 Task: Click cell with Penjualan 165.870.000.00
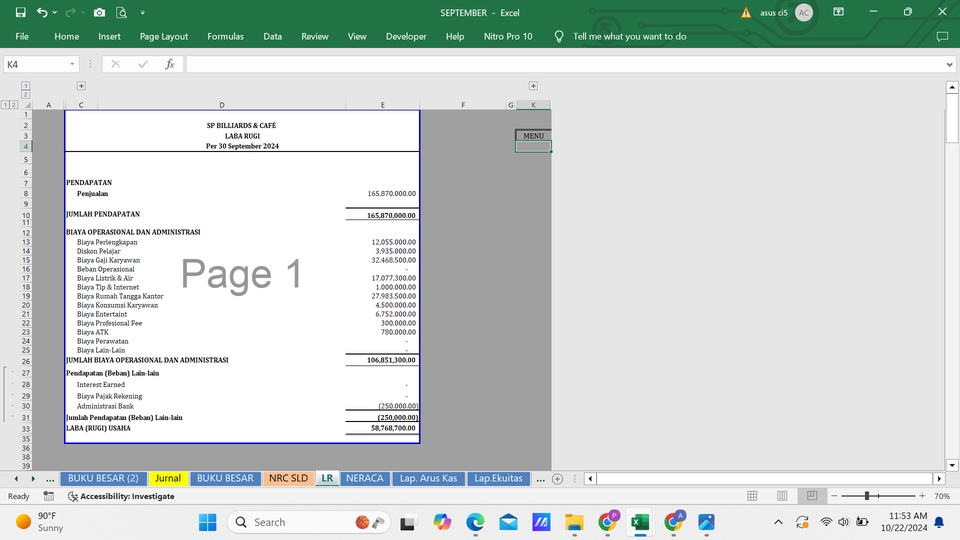(x=383, y=193)
